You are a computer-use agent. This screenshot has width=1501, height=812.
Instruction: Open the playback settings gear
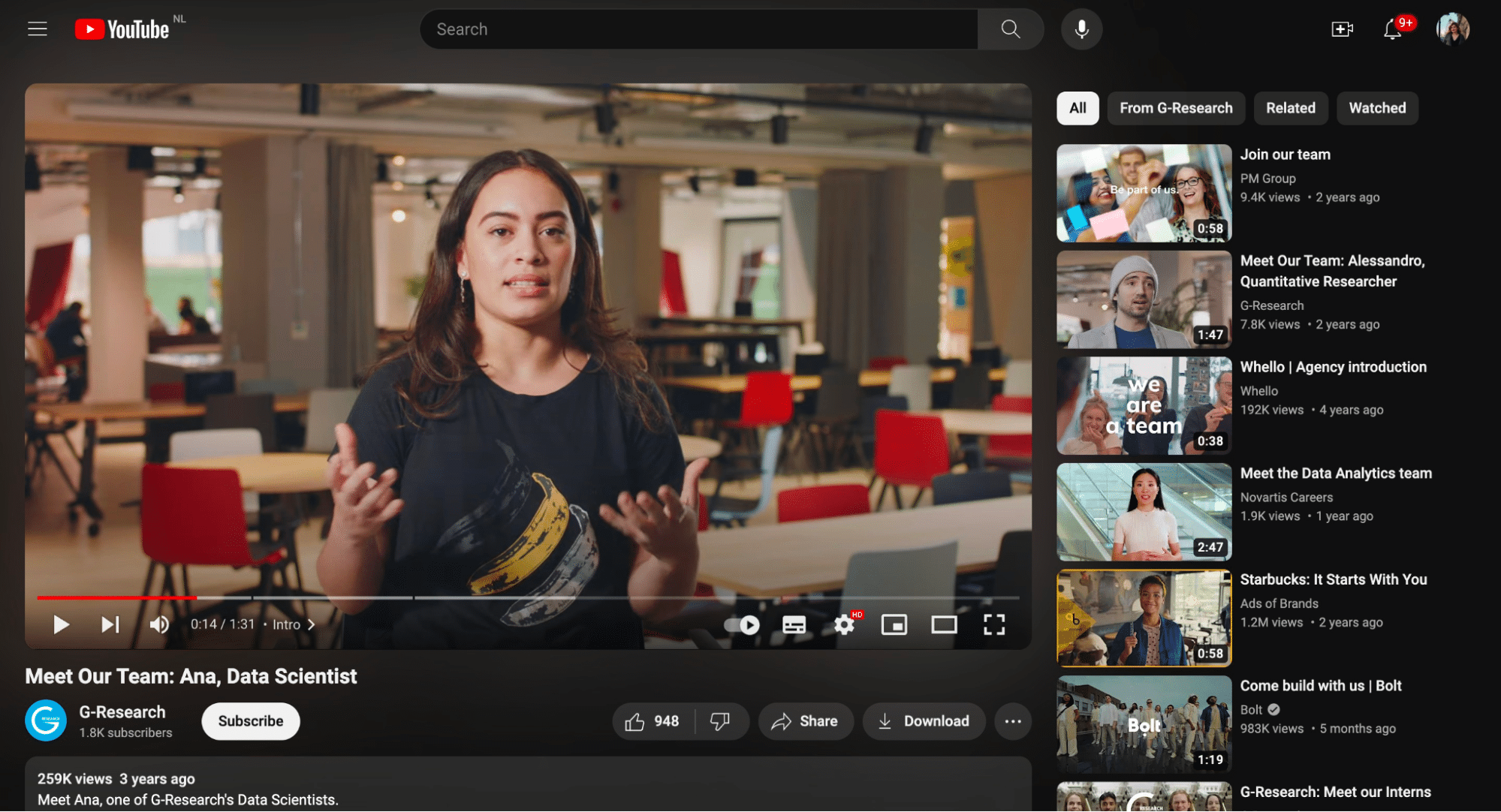coord(844,624)
